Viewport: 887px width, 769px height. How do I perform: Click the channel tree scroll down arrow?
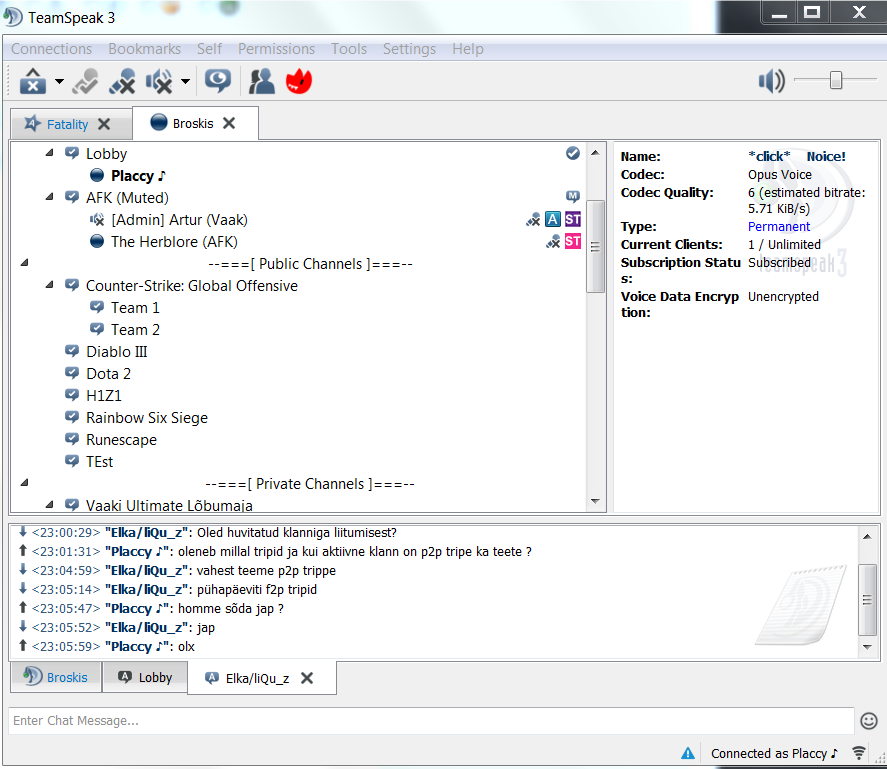pyautogui.click(x=595, y=501)
